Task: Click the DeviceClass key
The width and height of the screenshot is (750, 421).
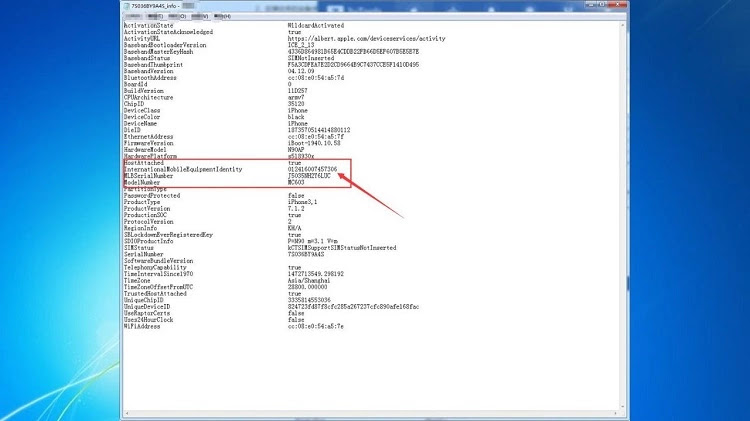Action: 142,111
